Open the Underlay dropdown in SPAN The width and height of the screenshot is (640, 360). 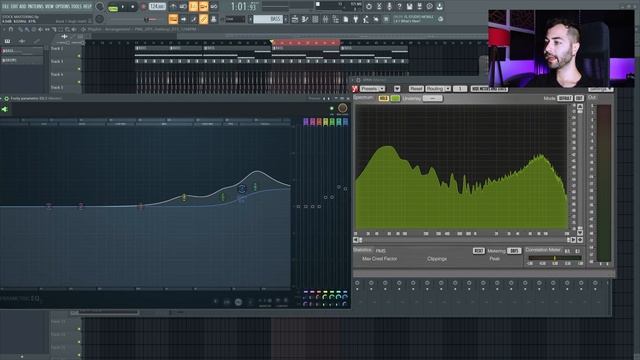433,98
